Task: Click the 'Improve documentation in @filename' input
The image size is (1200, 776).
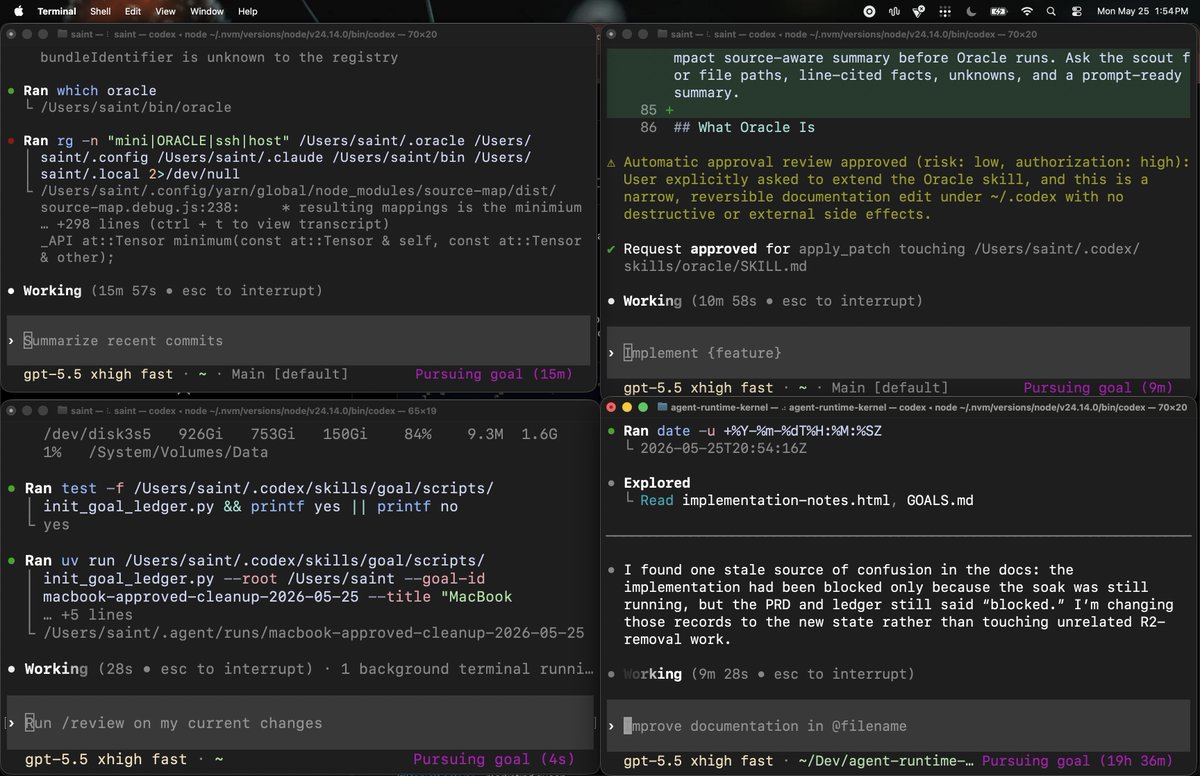Action: coord(898,726)
